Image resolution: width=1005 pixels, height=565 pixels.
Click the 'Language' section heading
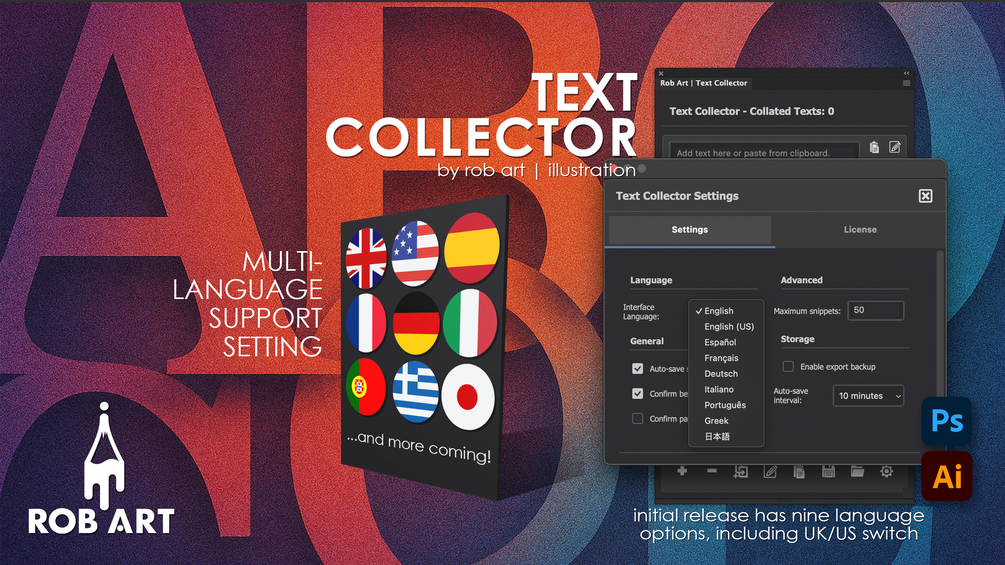[x=651, y=280]
